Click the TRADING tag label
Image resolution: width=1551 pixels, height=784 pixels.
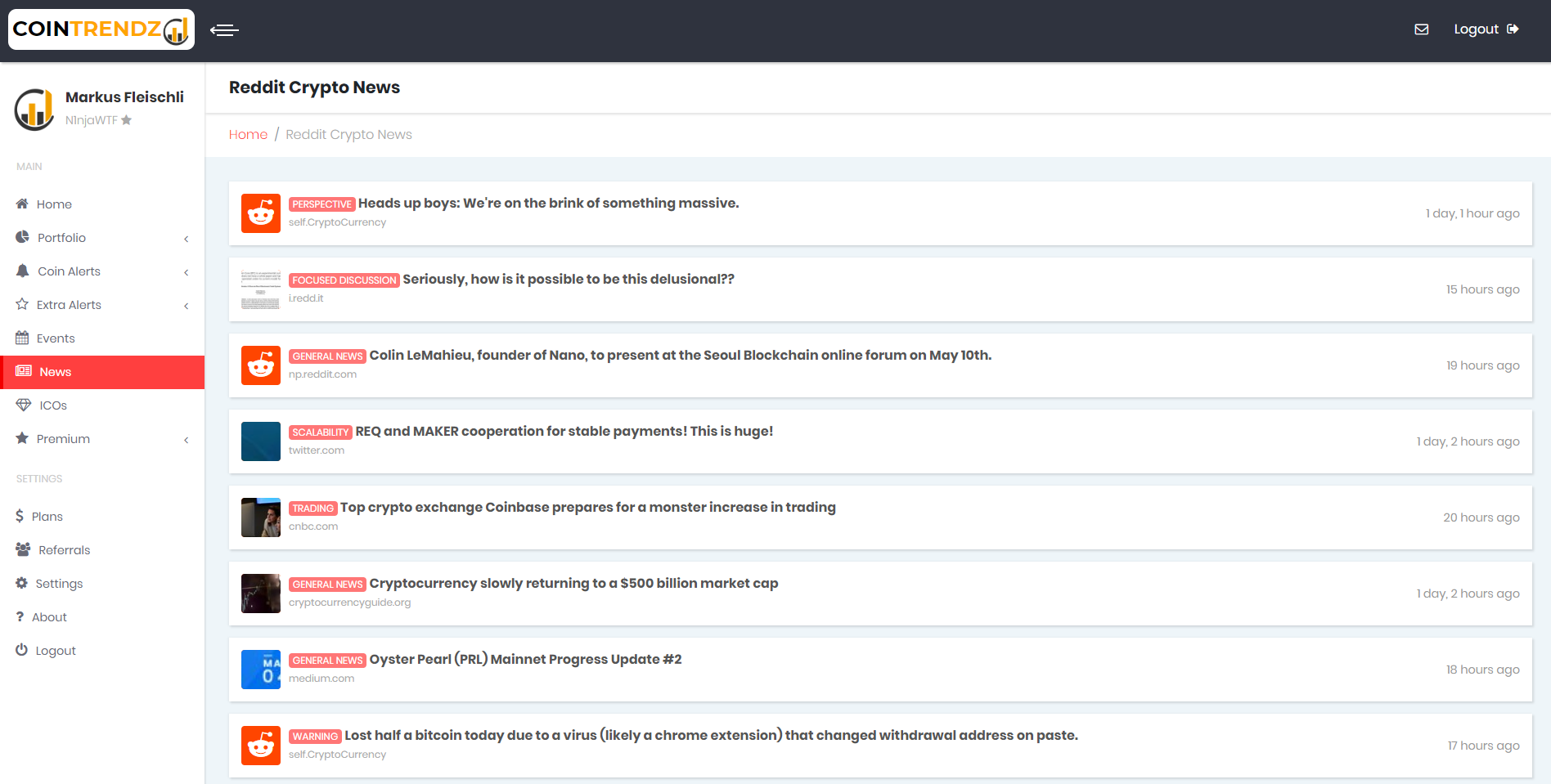click(312, 508)
